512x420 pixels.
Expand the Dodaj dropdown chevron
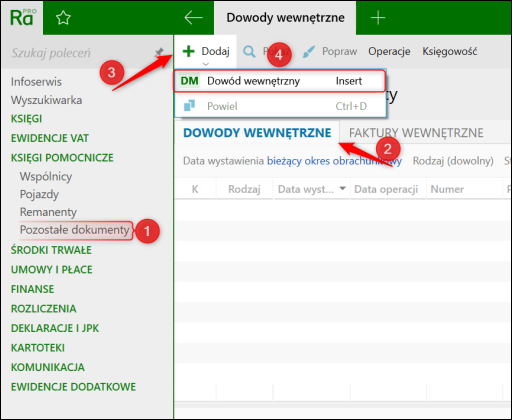pyautogui.click(x=206, y=64)
